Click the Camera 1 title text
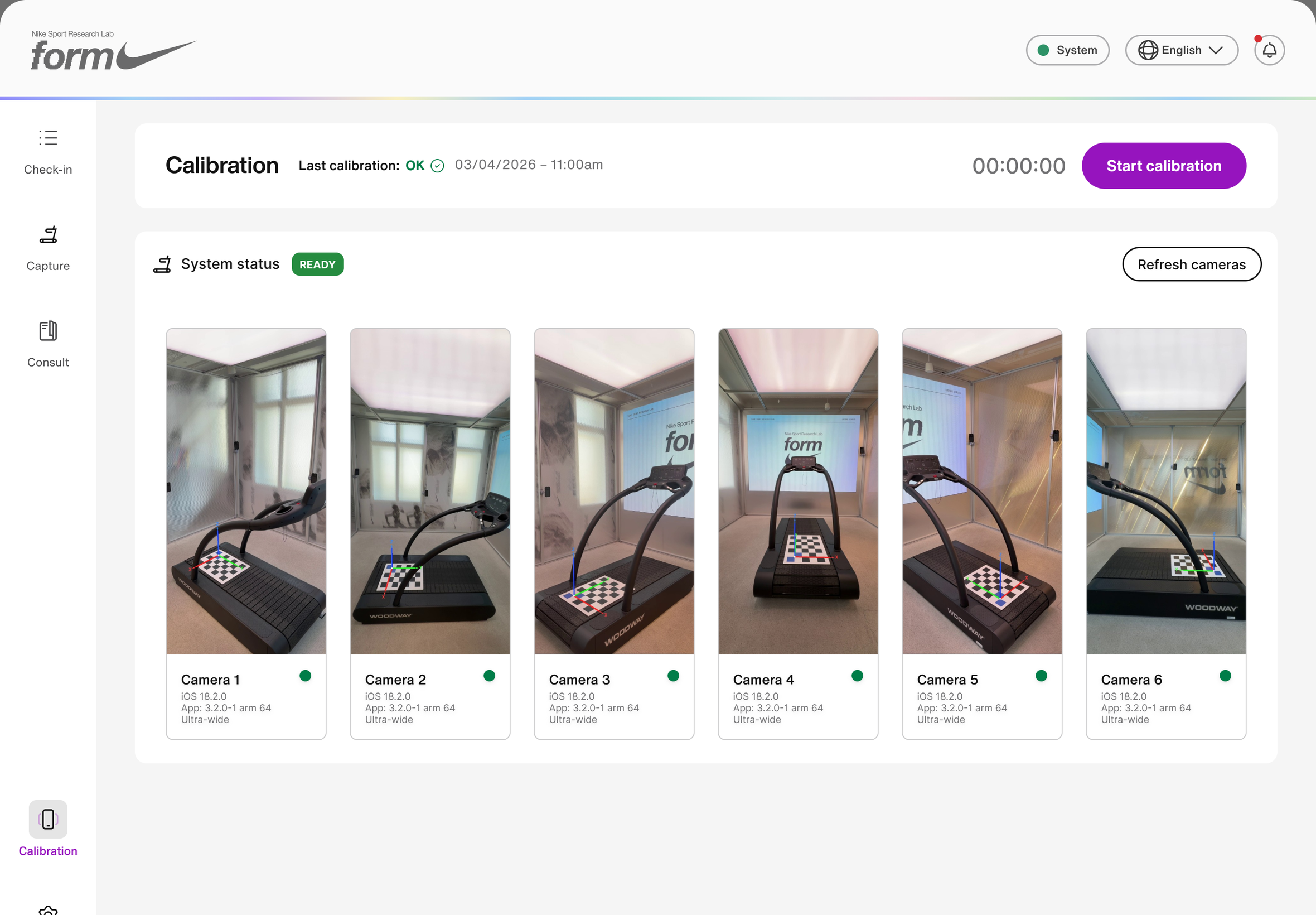The image size is (1316, 915). (210, 680)
